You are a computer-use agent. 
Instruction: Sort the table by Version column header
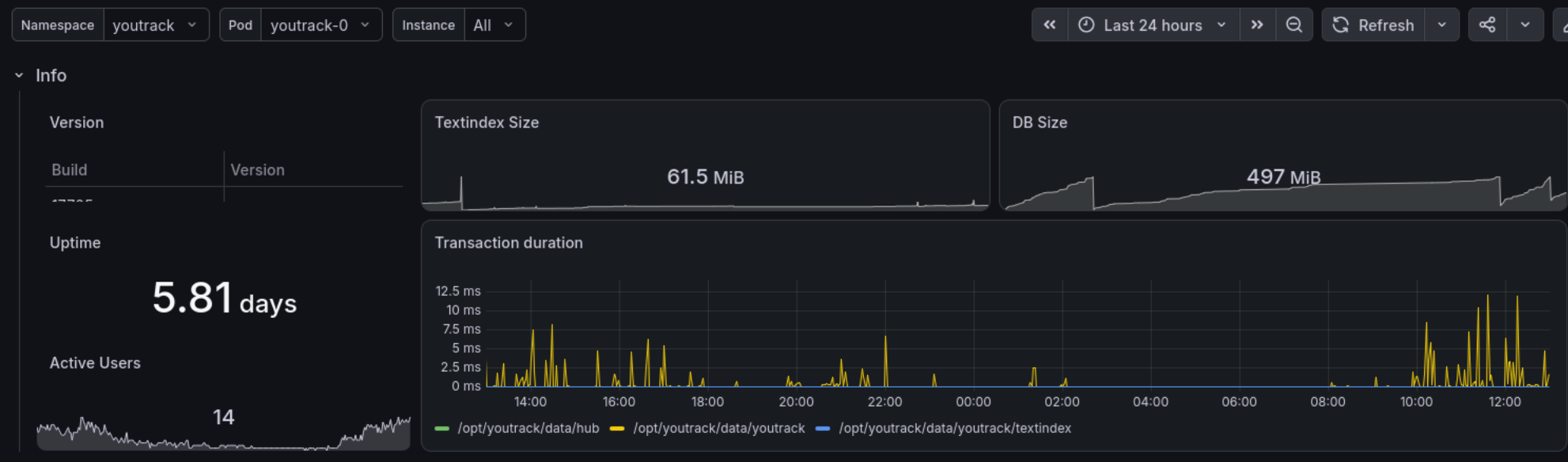[257, 170]
